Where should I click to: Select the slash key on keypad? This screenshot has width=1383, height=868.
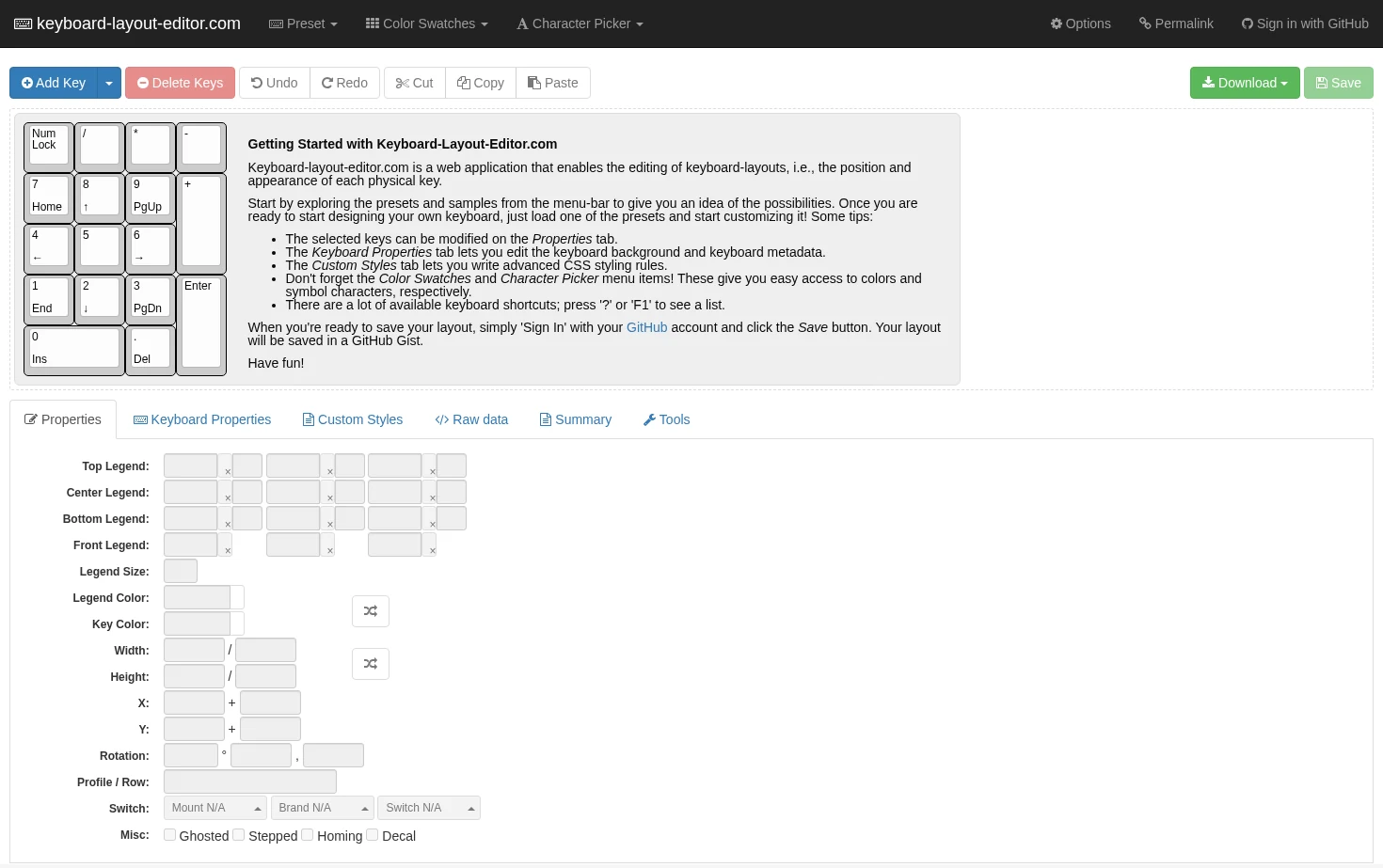100,148
